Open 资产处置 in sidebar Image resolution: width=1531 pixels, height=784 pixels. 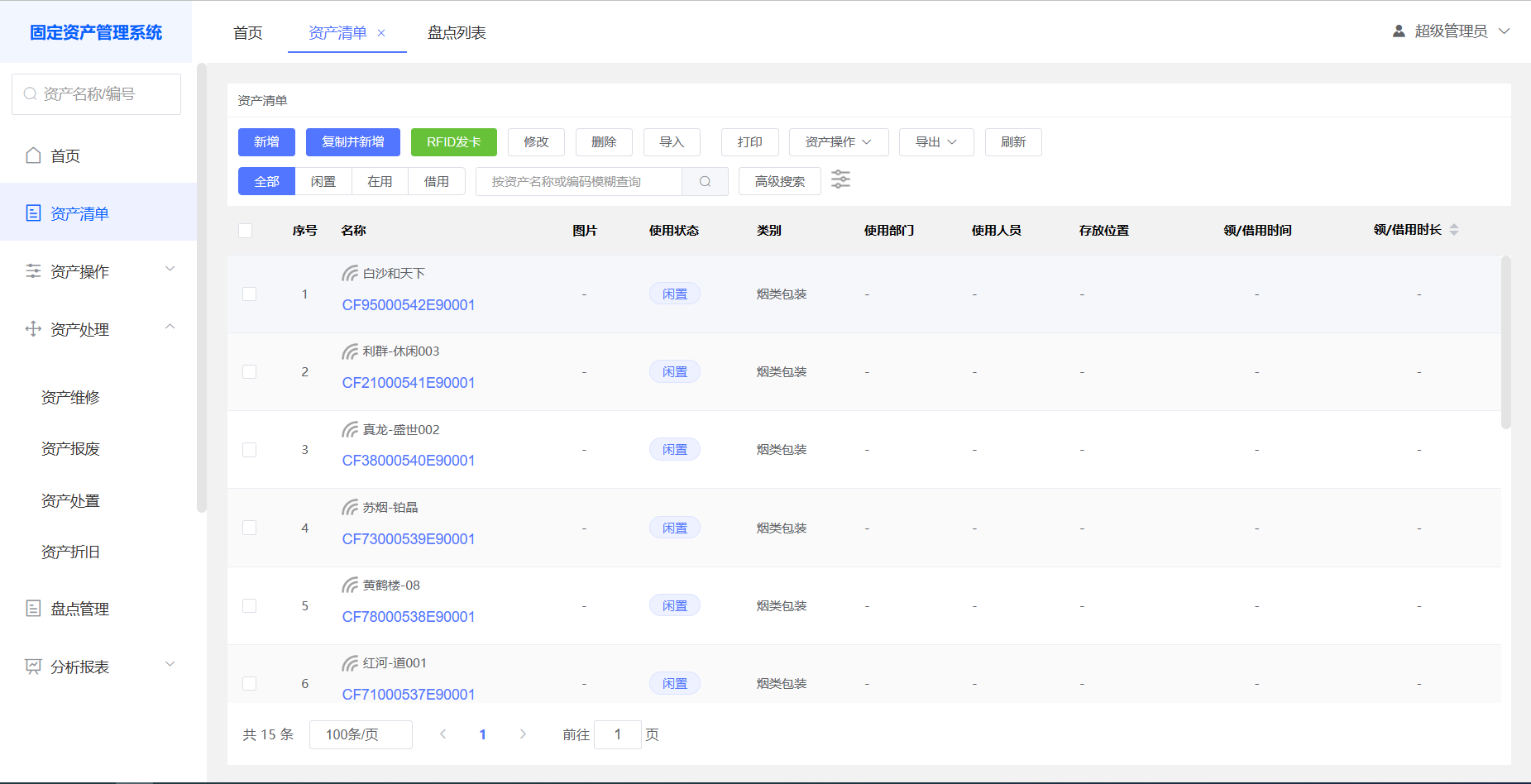(70, 501)
